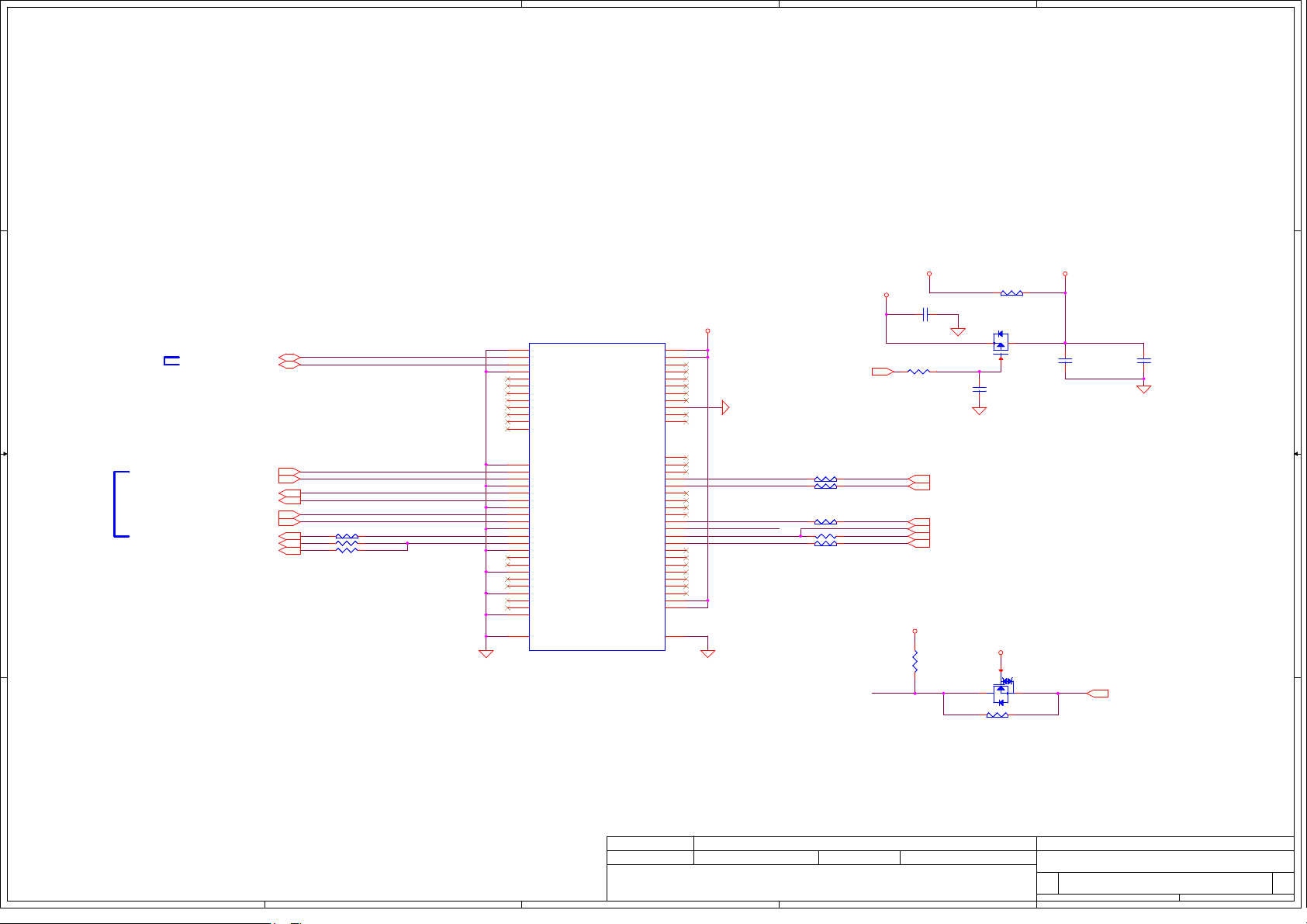Click the ground symbol below the IC's left pin bus
The image size is (1307, 924).
coord(486,654)
